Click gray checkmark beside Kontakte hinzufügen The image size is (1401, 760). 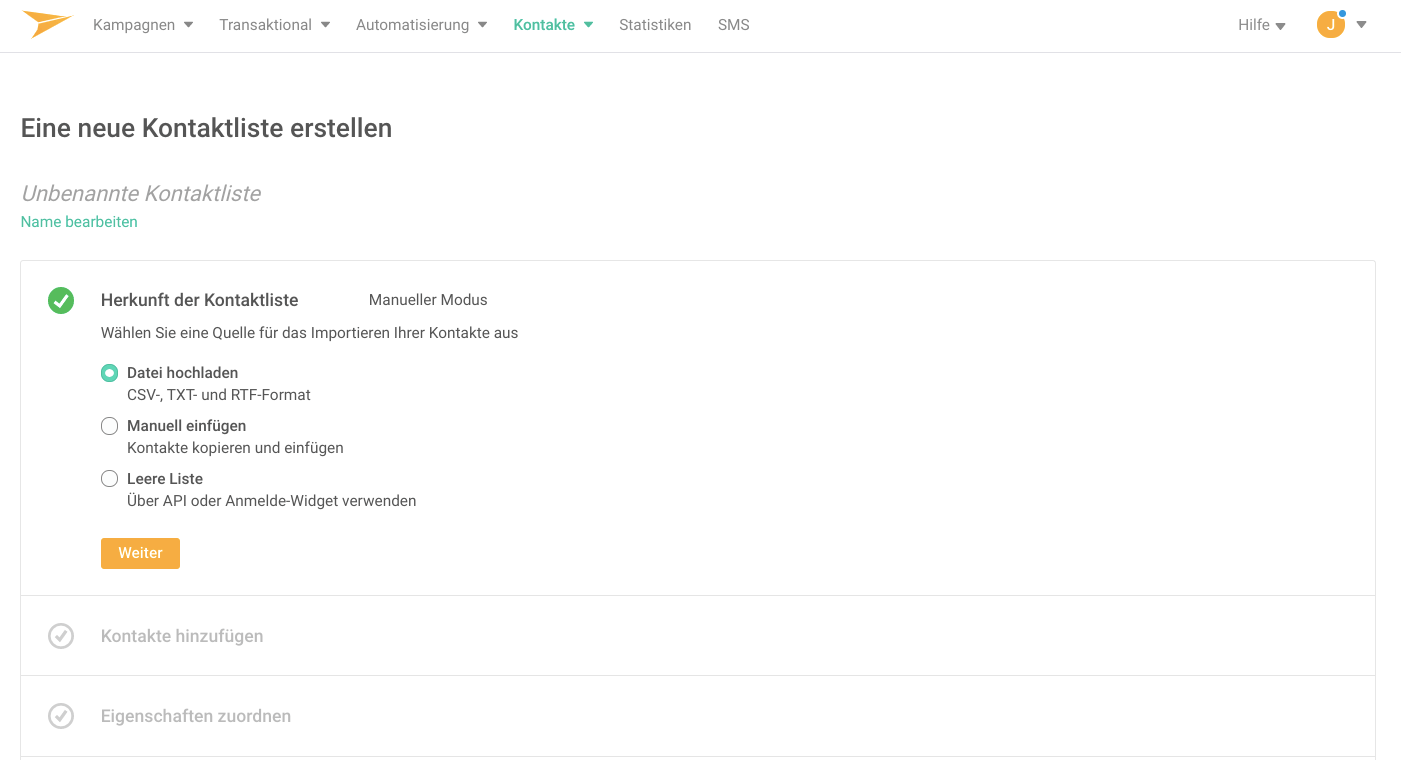61,636
